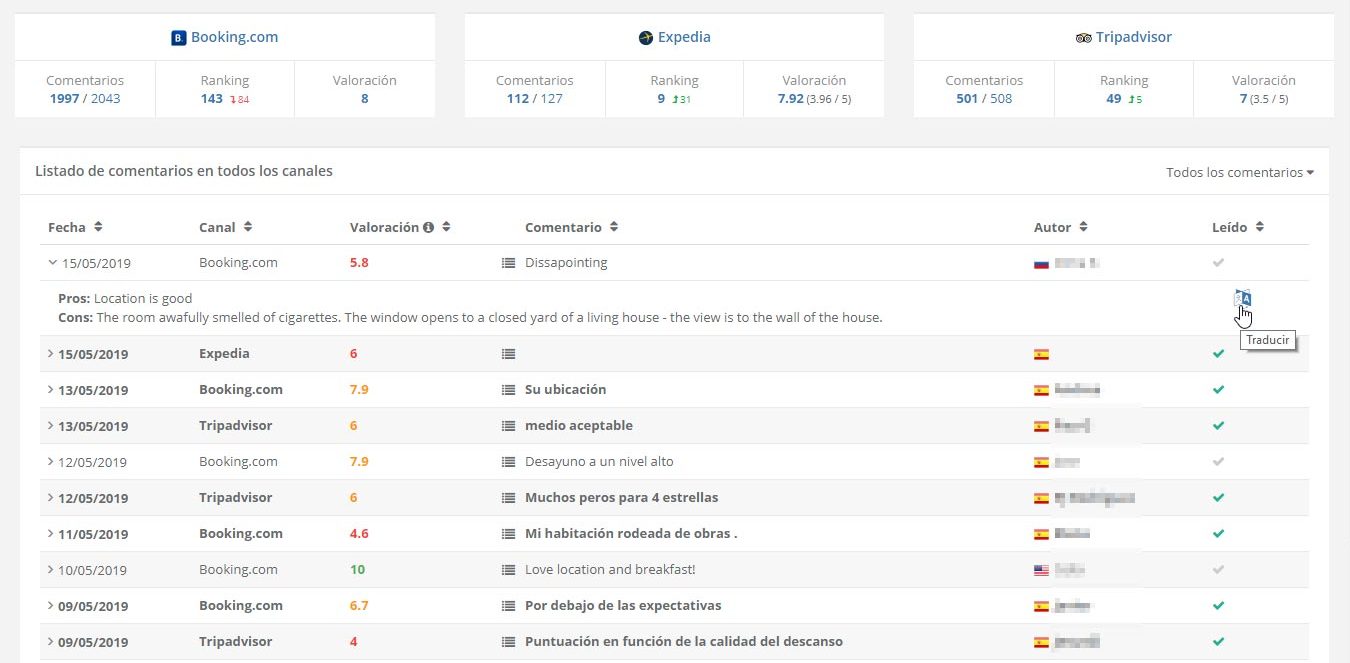Click Valoración column header label
Image resolution: width=1350 pixels, height=663 pixels.
[384, 227]
